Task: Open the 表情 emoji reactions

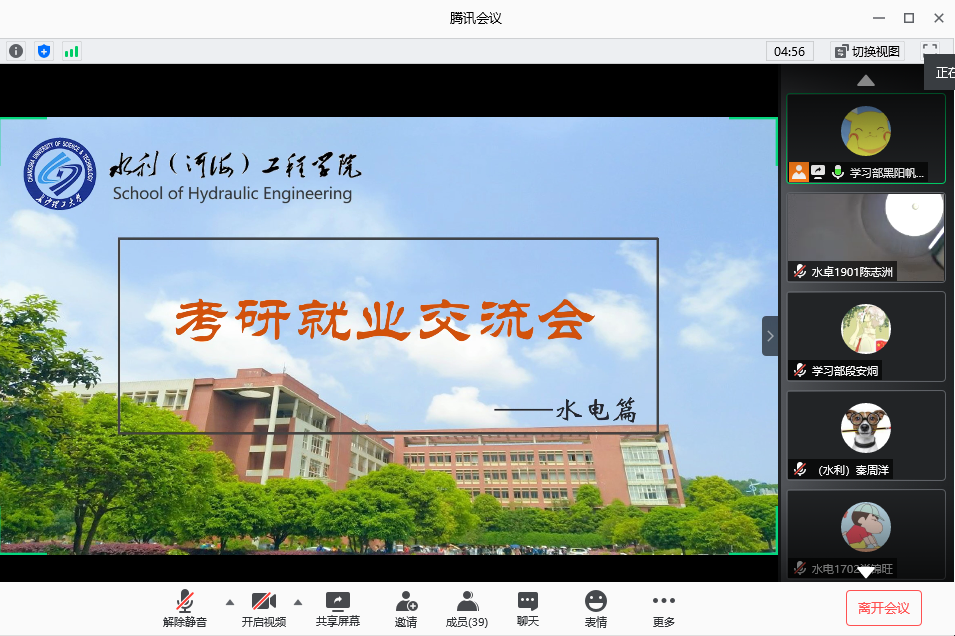Action: 595,609
